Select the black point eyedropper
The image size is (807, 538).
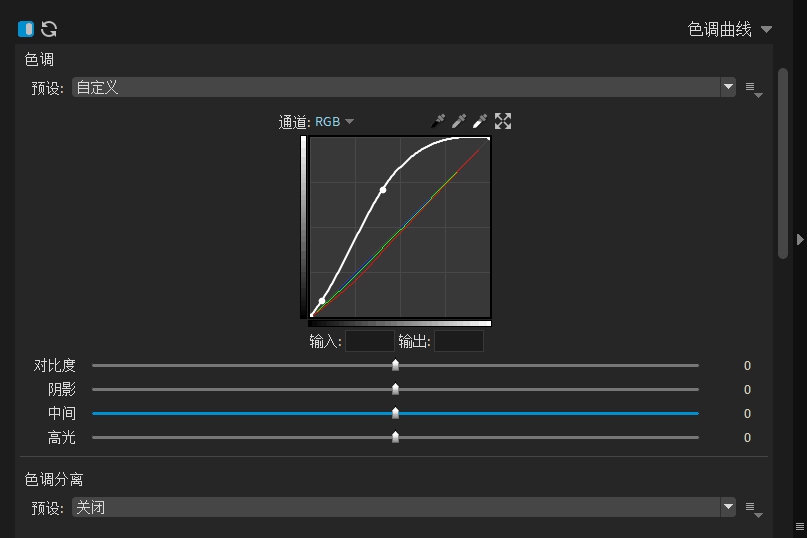tap(438, 121)
